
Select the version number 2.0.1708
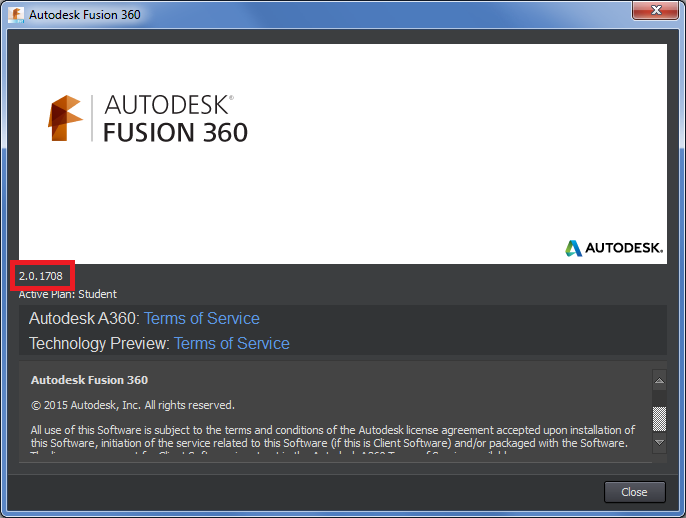pyautogui.click(x=41, y=276)
